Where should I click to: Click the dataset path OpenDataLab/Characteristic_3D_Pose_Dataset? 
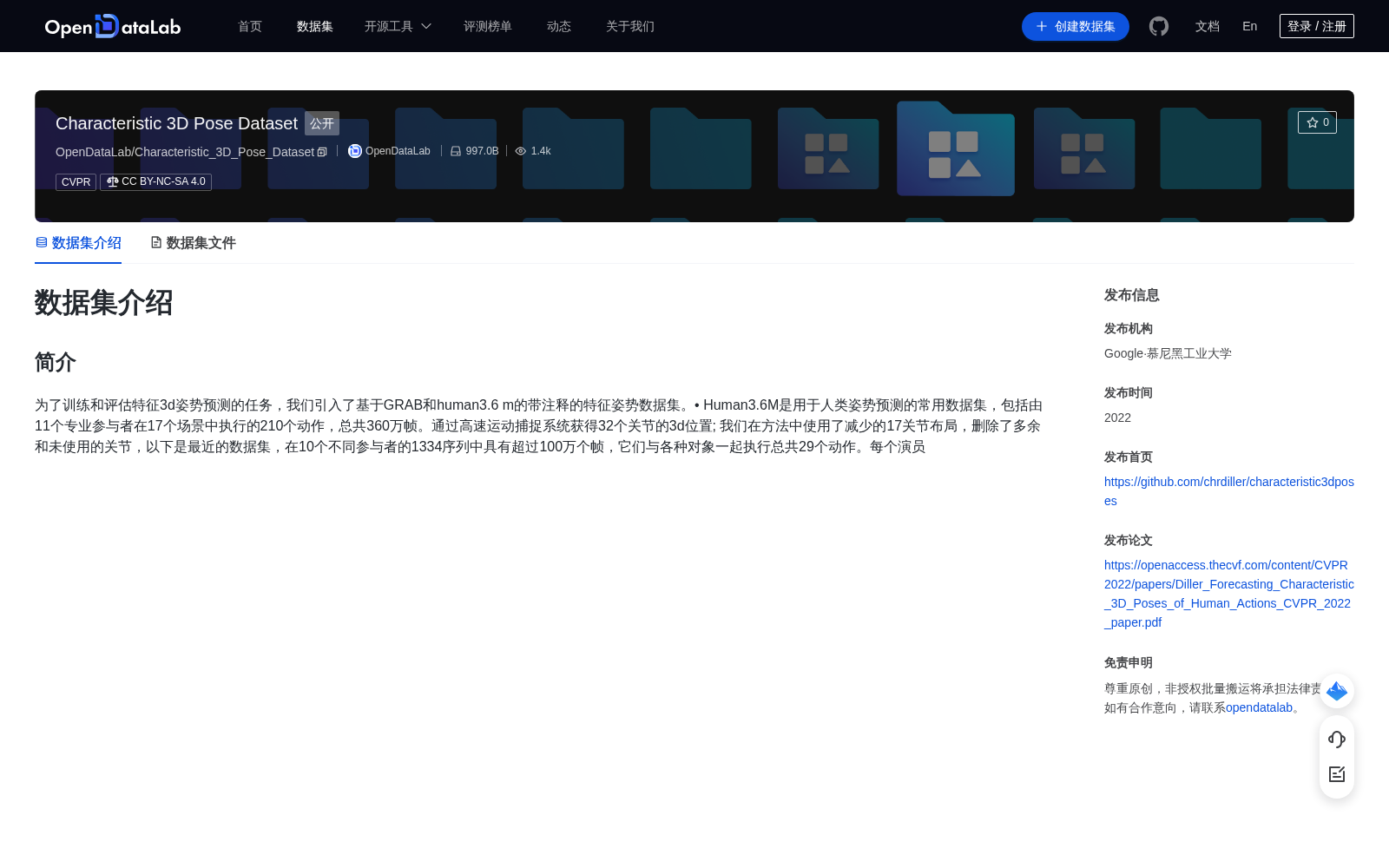coord(185,152)
